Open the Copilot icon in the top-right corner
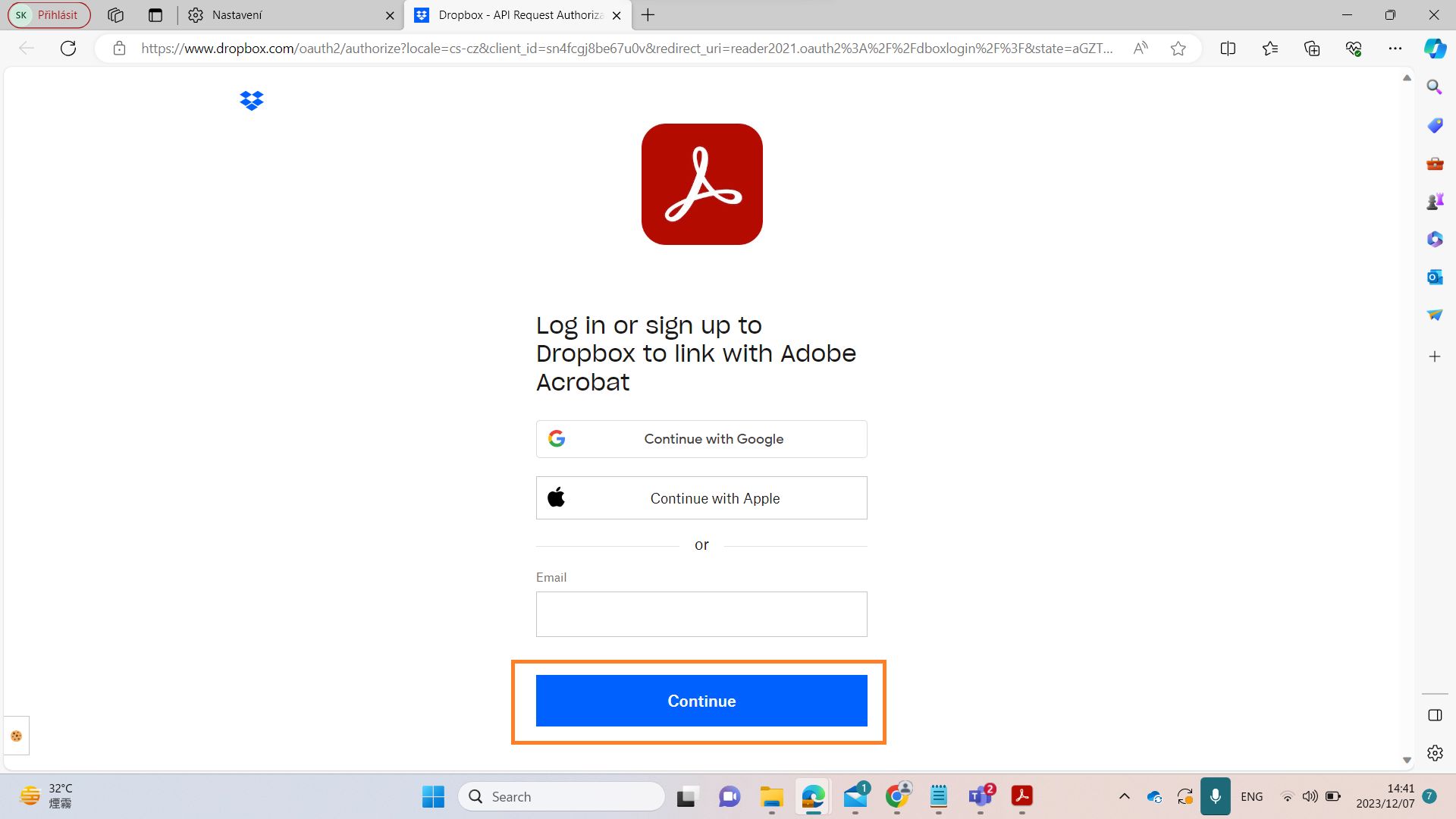The height and width of the screenshot is (819, 1456). coord(1434,49)
